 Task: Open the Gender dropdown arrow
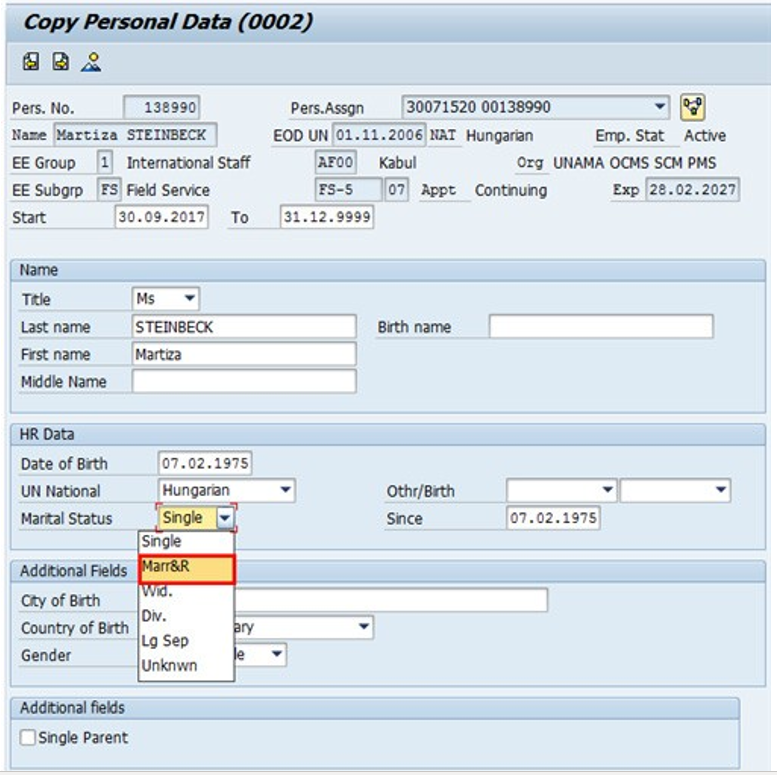(x=277, y=654)
